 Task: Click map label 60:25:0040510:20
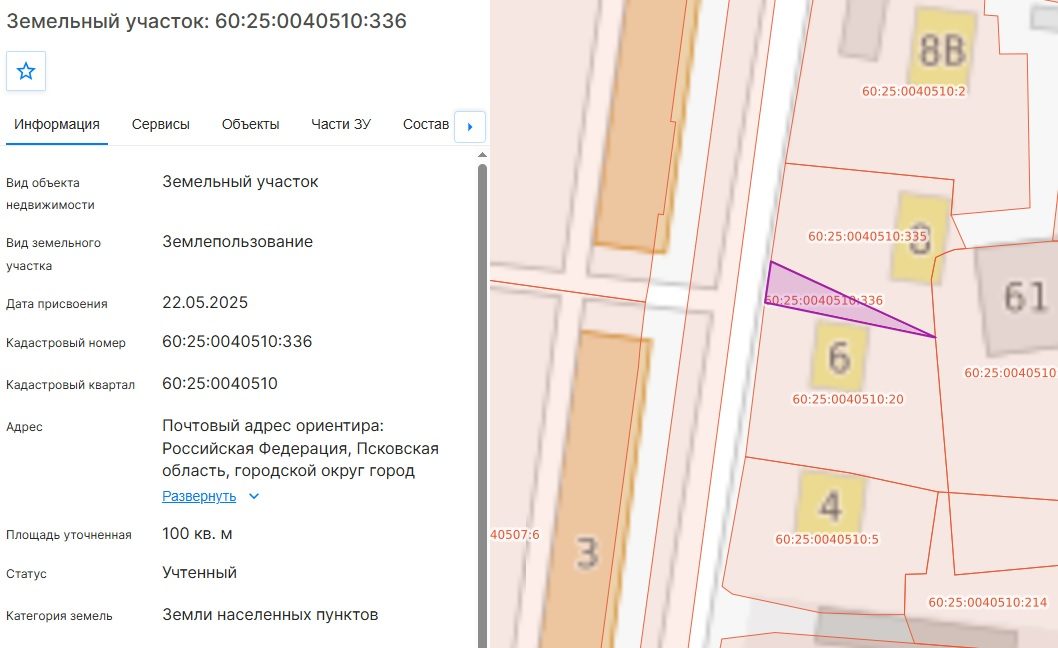(x=847, y=399)
